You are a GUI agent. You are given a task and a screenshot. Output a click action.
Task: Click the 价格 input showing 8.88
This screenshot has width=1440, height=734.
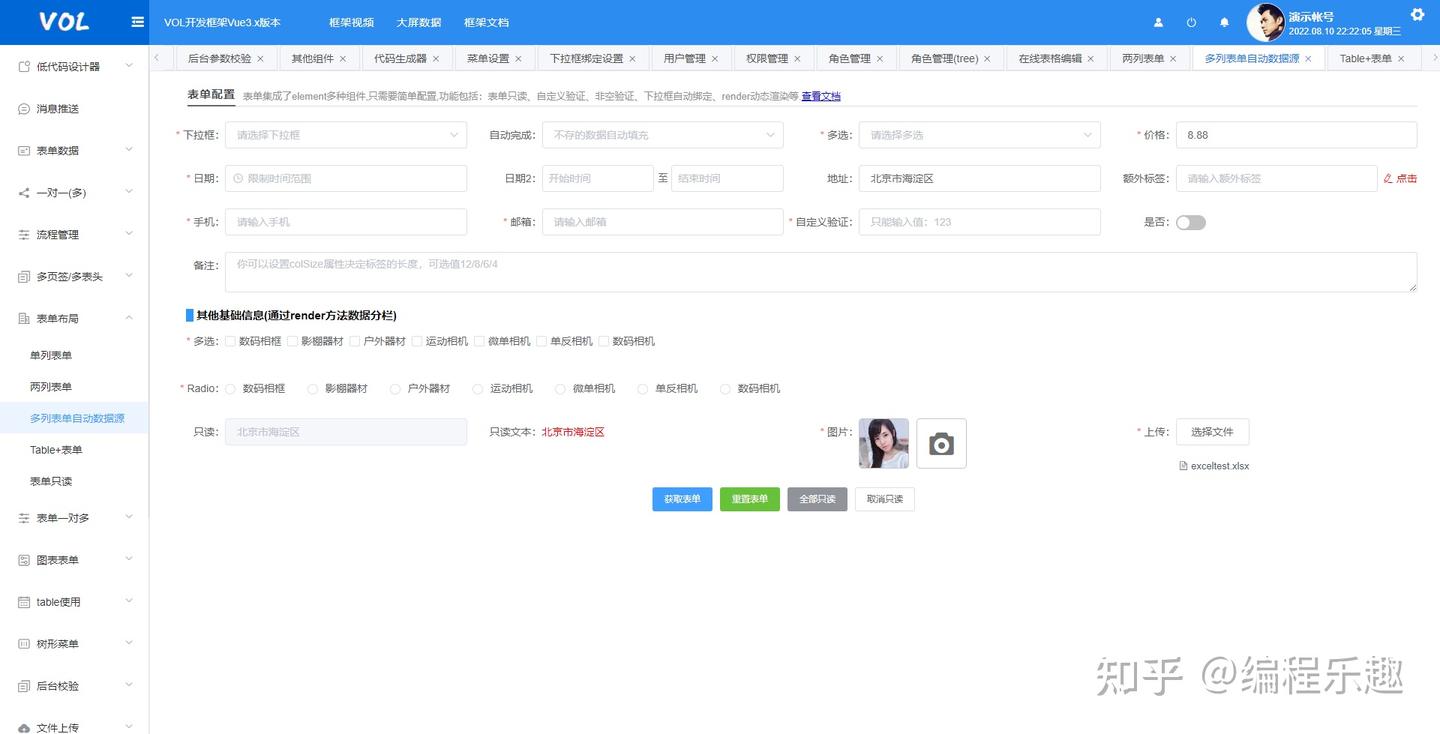(x=1296, y=134)
